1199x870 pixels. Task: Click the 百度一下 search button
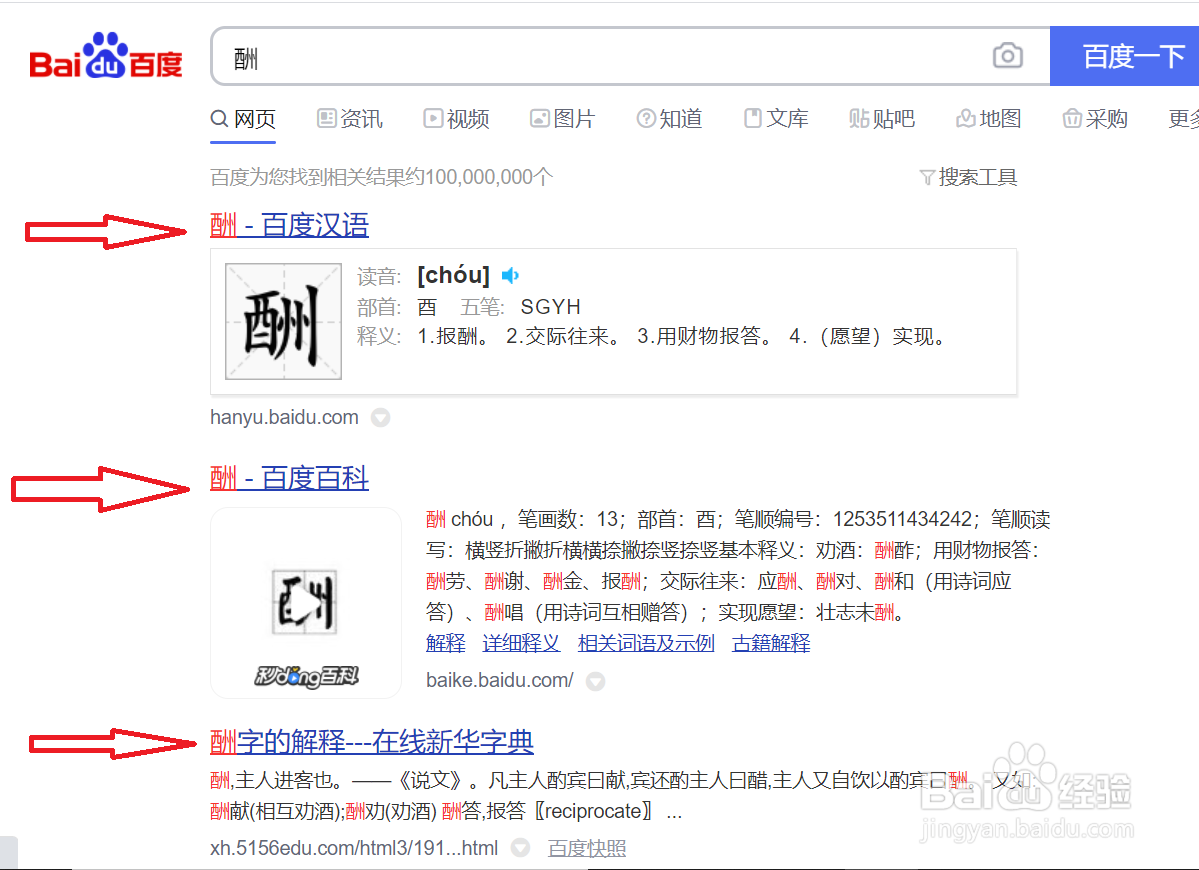(x=1124, y=56)
